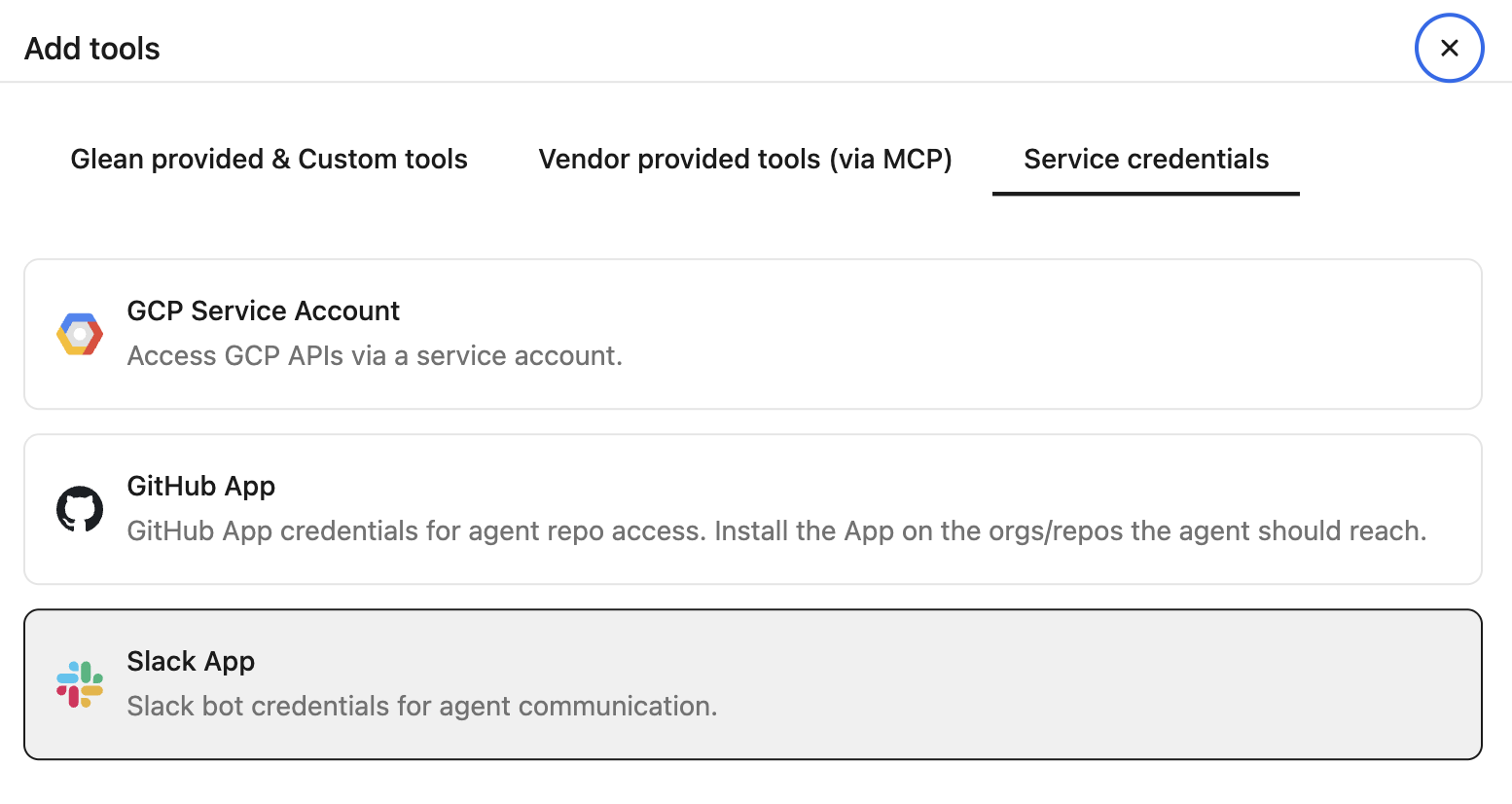This screenshot has height=804, width=1512.
Task: Click the 'Add tools' dialog heading
Action: click(92, 49)
